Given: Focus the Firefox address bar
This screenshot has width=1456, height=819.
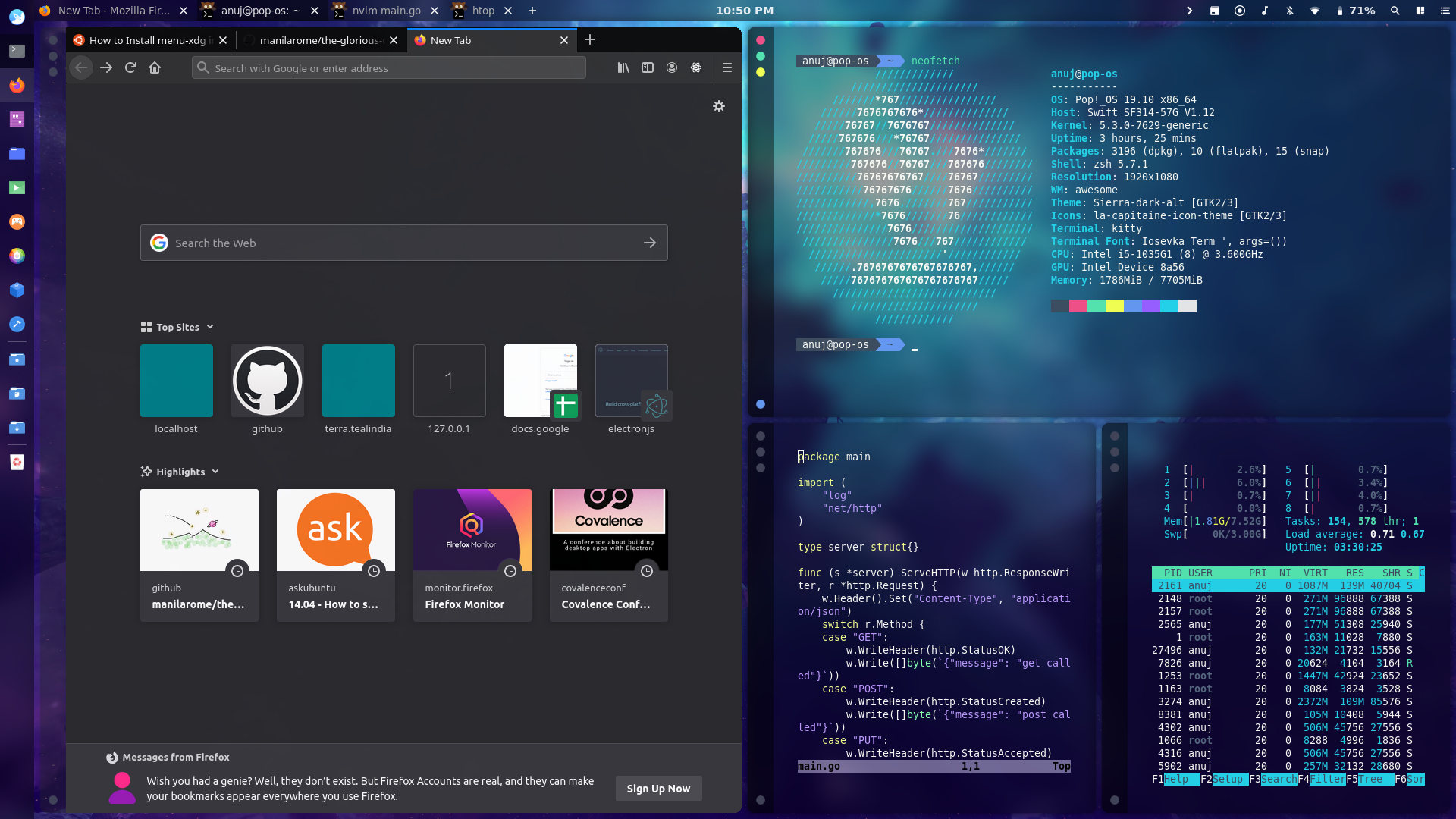Looking at the screenshot, I should click(389, 67).
